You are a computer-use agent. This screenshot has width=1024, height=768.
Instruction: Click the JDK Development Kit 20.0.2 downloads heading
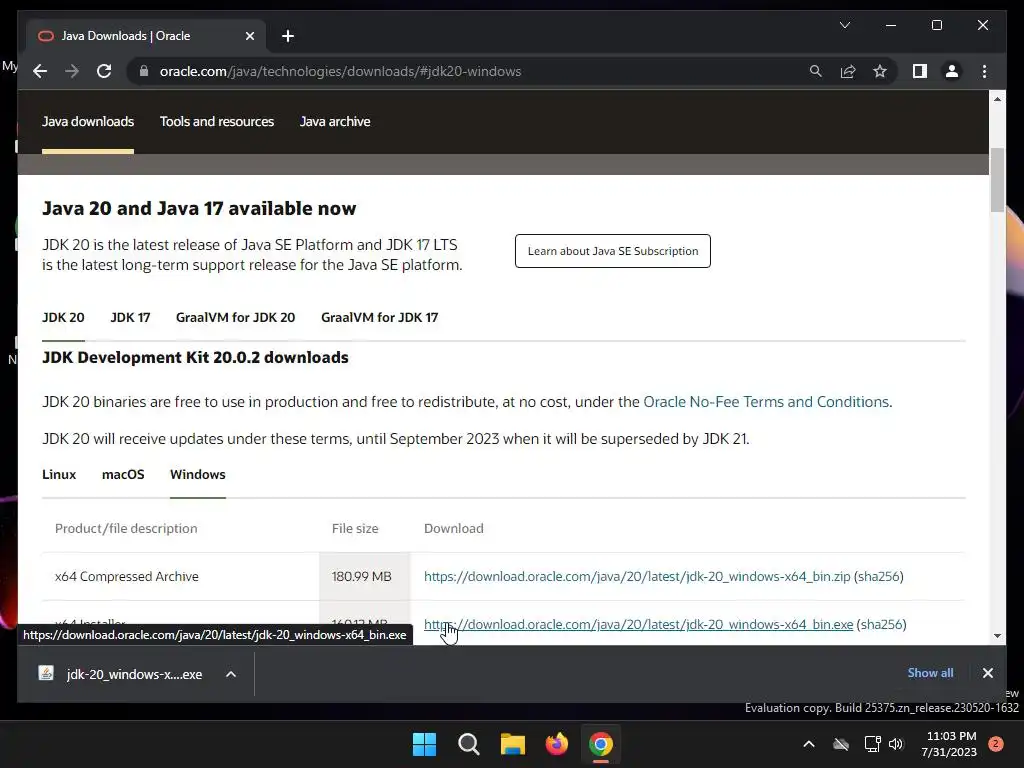195,358
